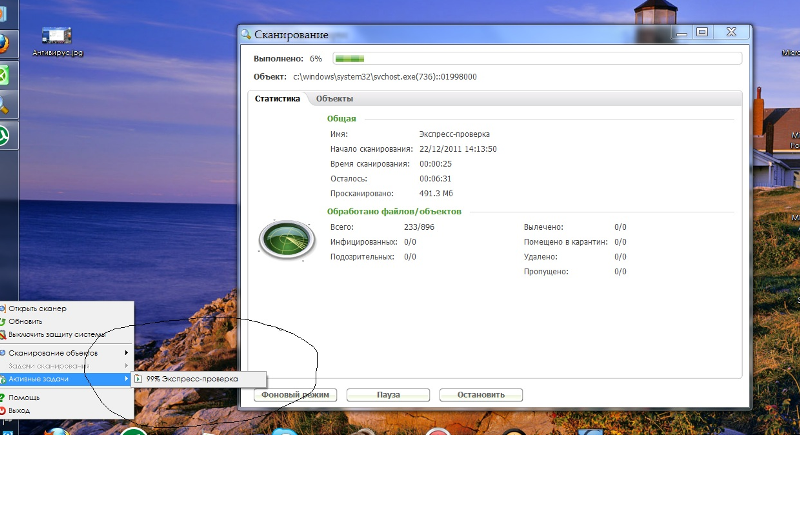
Task: Click the magnifier icon in left sidebar
Action: [x=4, y=104]
